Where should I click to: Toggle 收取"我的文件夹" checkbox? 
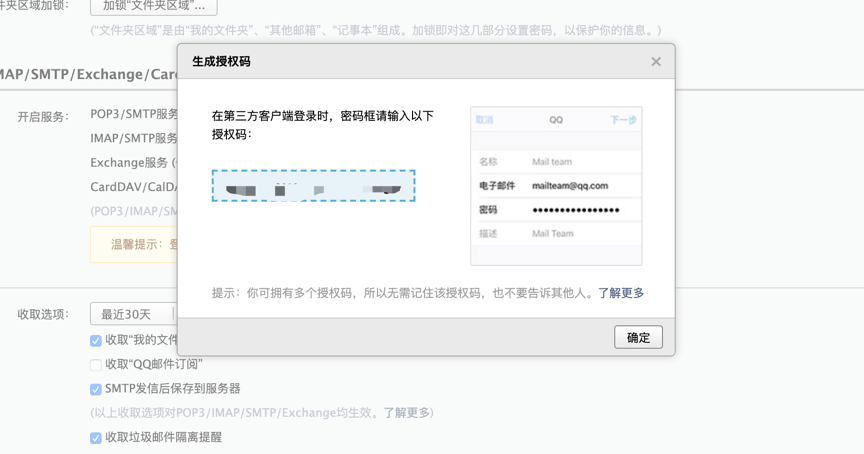pos(95,340)
